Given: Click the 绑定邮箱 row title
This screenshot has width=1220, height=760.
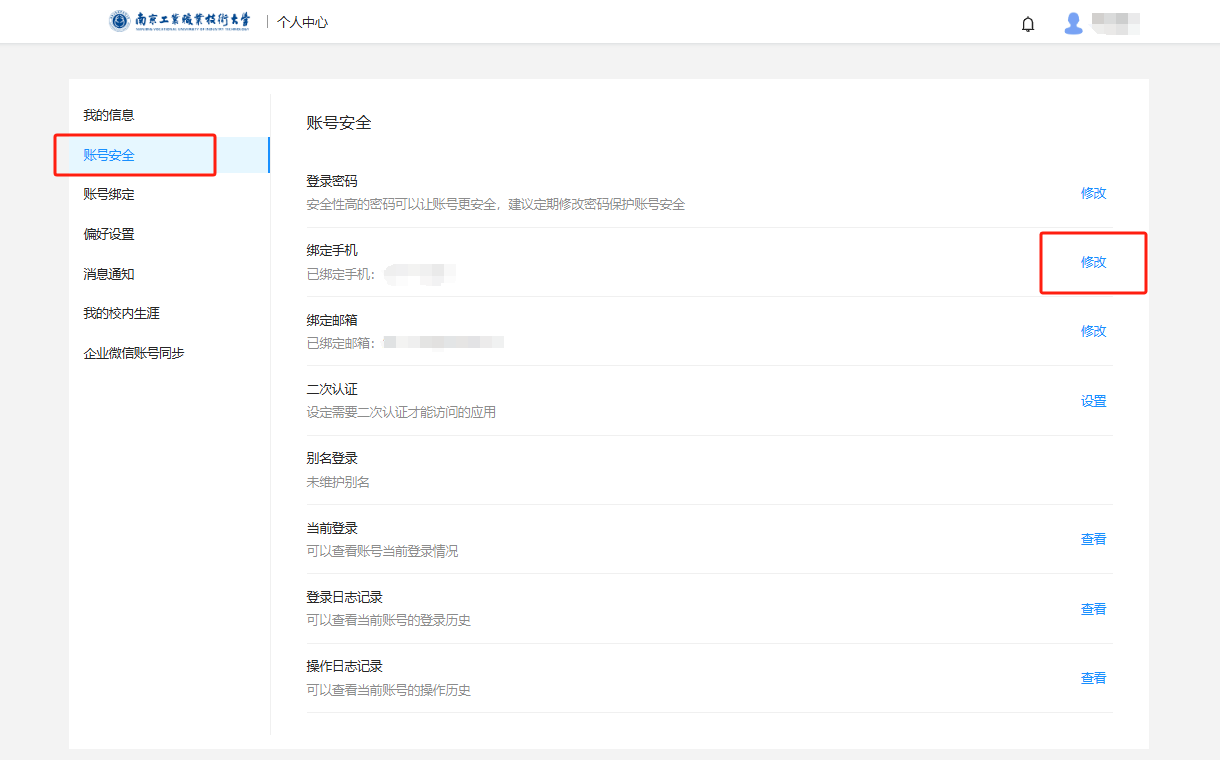Looking at the screenshot, I should pyautogui.click(x=332, y=320).
